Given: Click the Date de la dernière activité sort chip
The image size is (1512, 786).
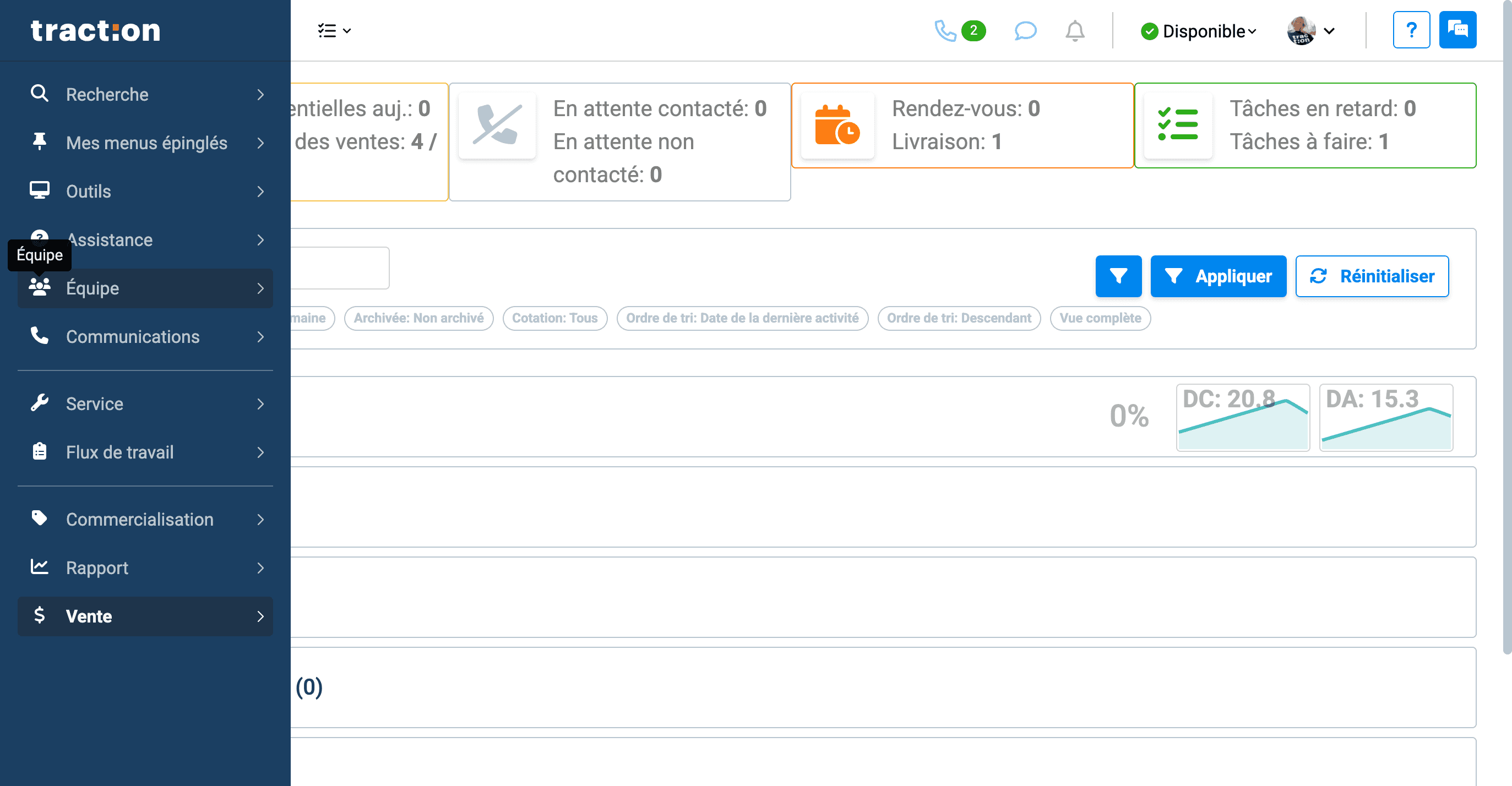Looking at the screenshot, I should pos(742,318).
